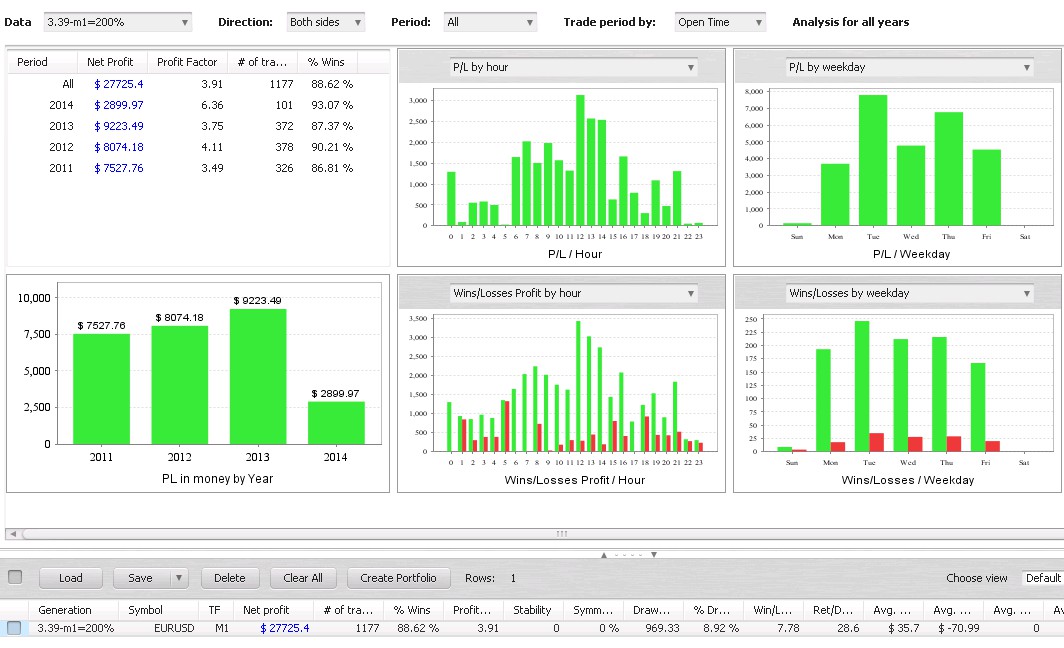
Task: Expand the Save button arrow menu
Action: pyautogui.click(x=178, y=578)
